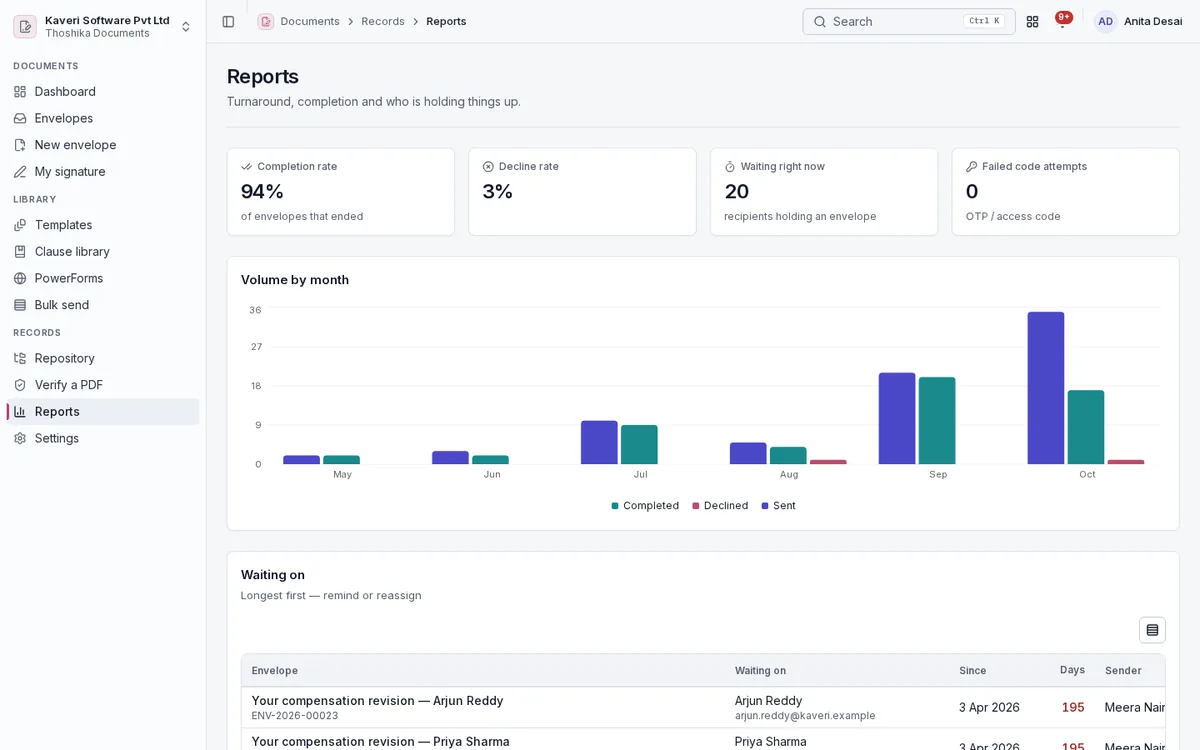Click the Reports breadcrumb text
Viewport: 1200px width, 750px height.
(446, 21)
